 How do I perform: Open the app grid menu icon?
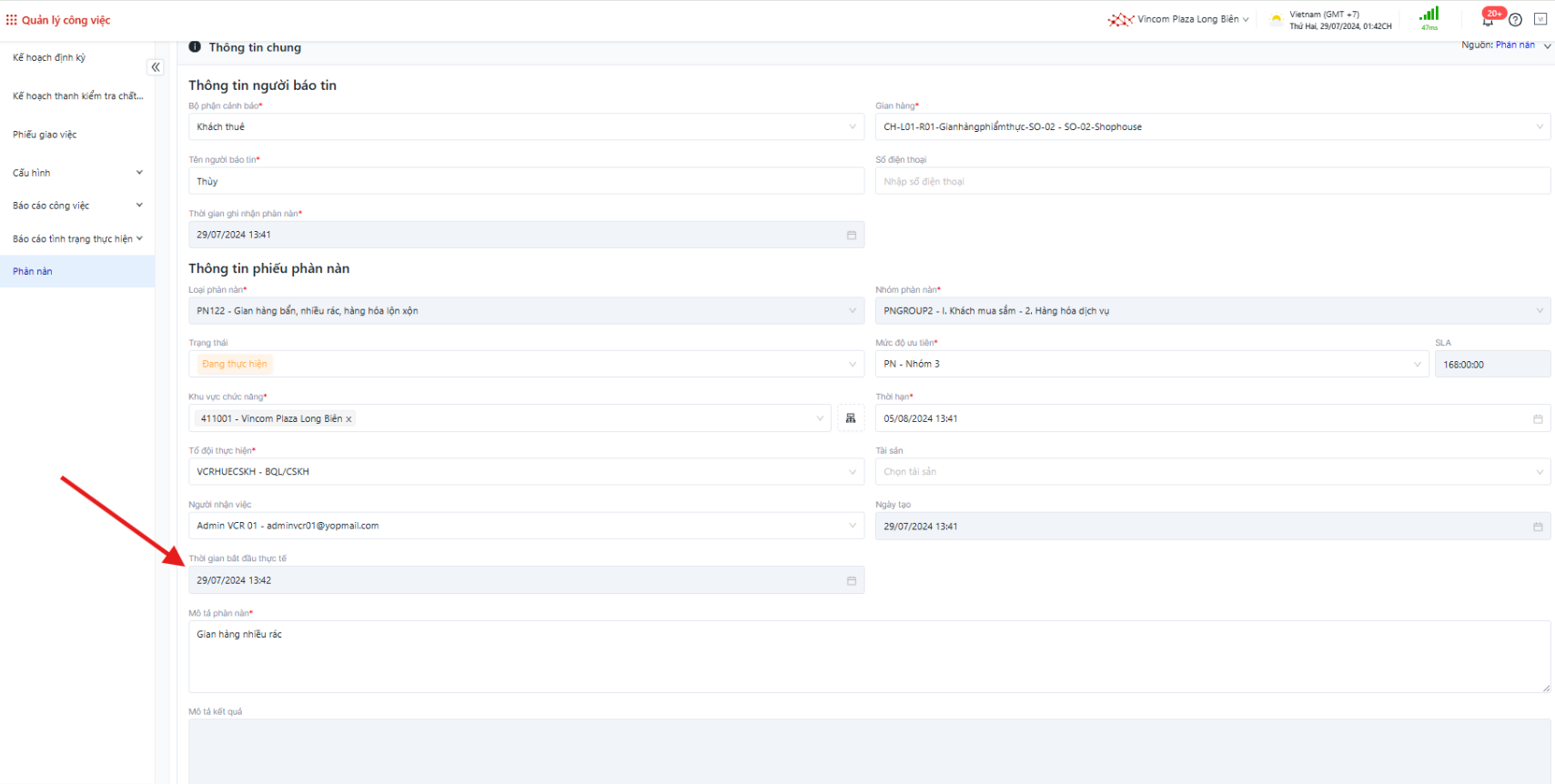[x=11, y=20]
